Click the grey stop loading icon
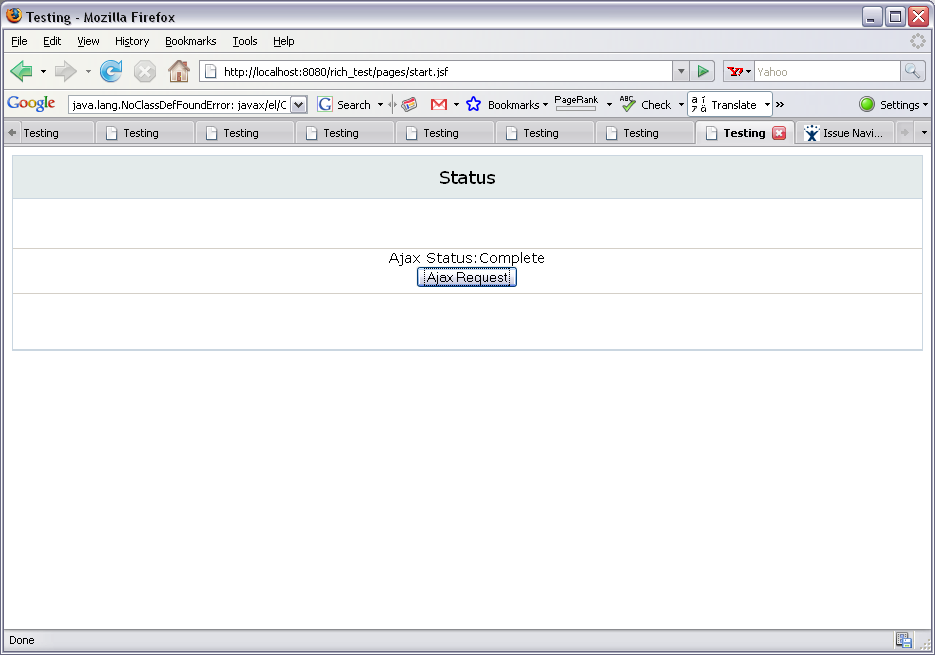This screenshot has width=935, height=655. click(144, 72)
